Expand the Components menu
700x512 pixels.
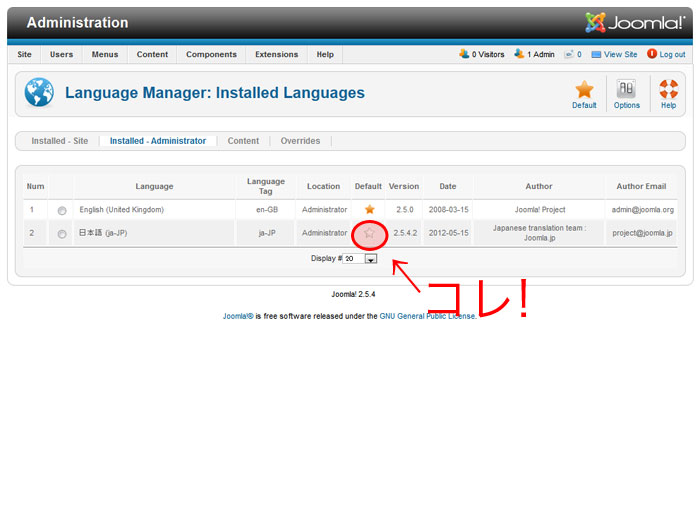point(211,54)
